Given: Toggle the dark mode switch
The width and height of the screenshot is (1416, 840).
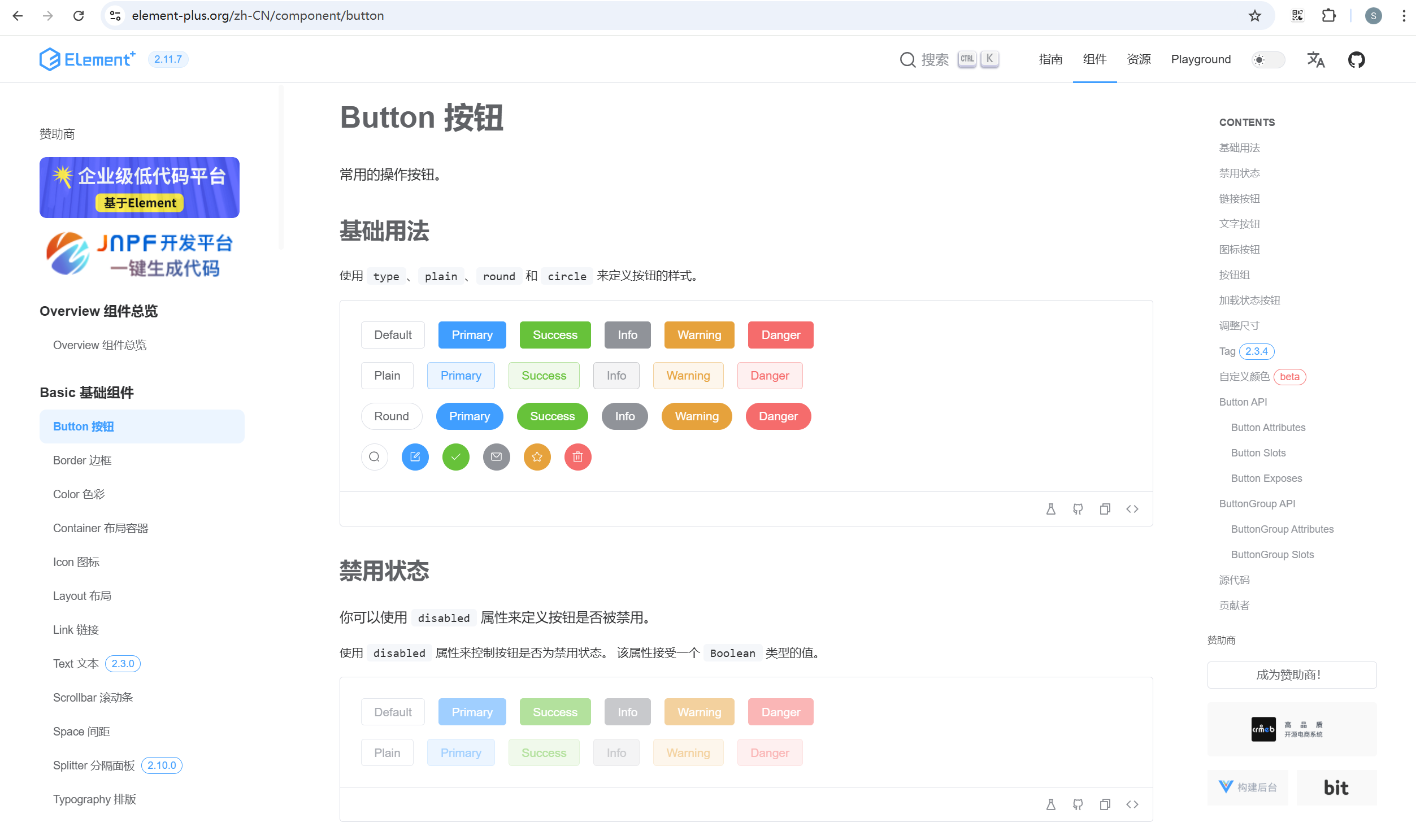Looking at the screenshot, I should point(1267,59).
